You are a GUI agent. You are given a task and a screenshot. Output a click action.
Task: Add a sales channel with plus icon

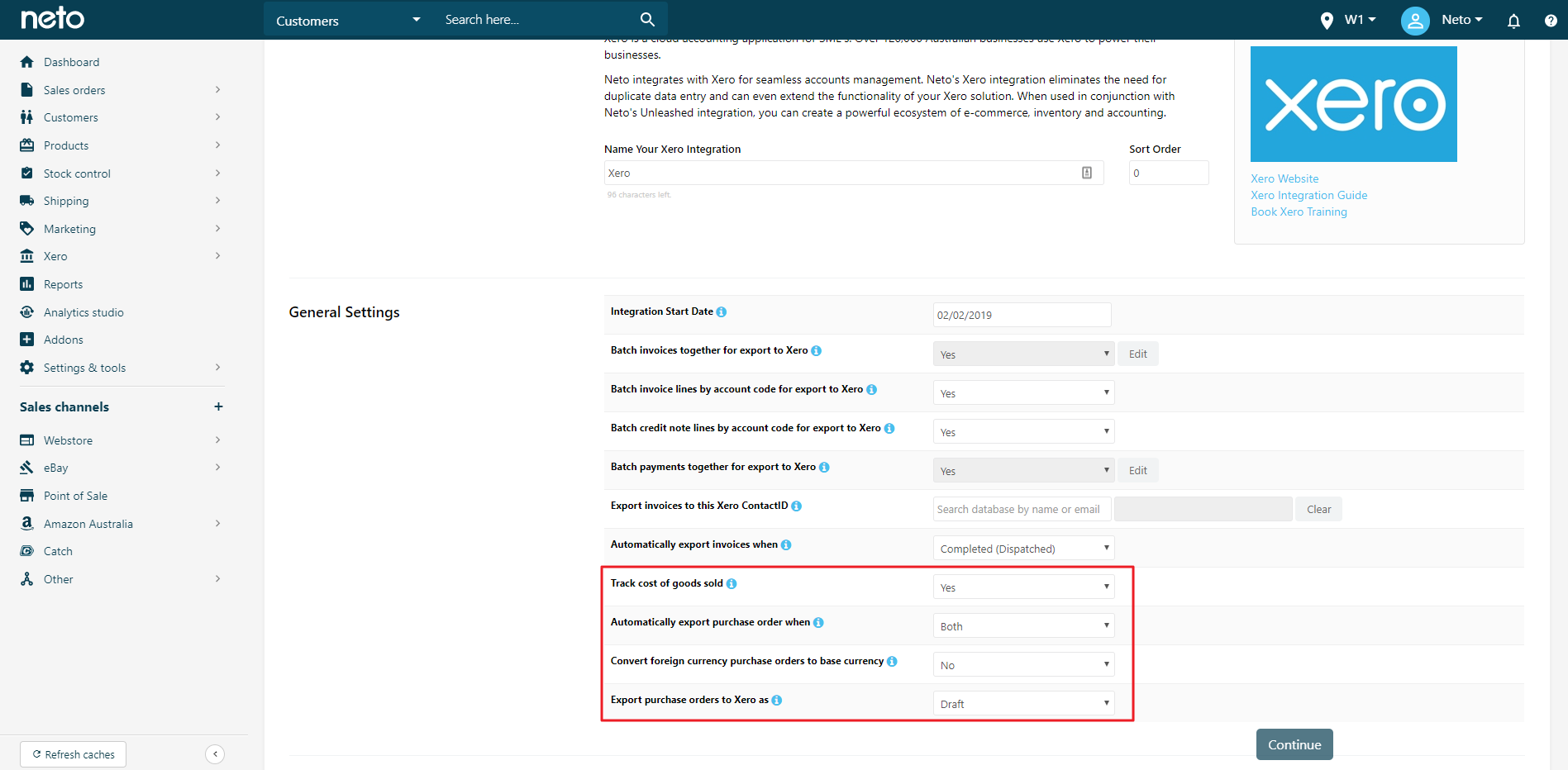click(218, 406)
